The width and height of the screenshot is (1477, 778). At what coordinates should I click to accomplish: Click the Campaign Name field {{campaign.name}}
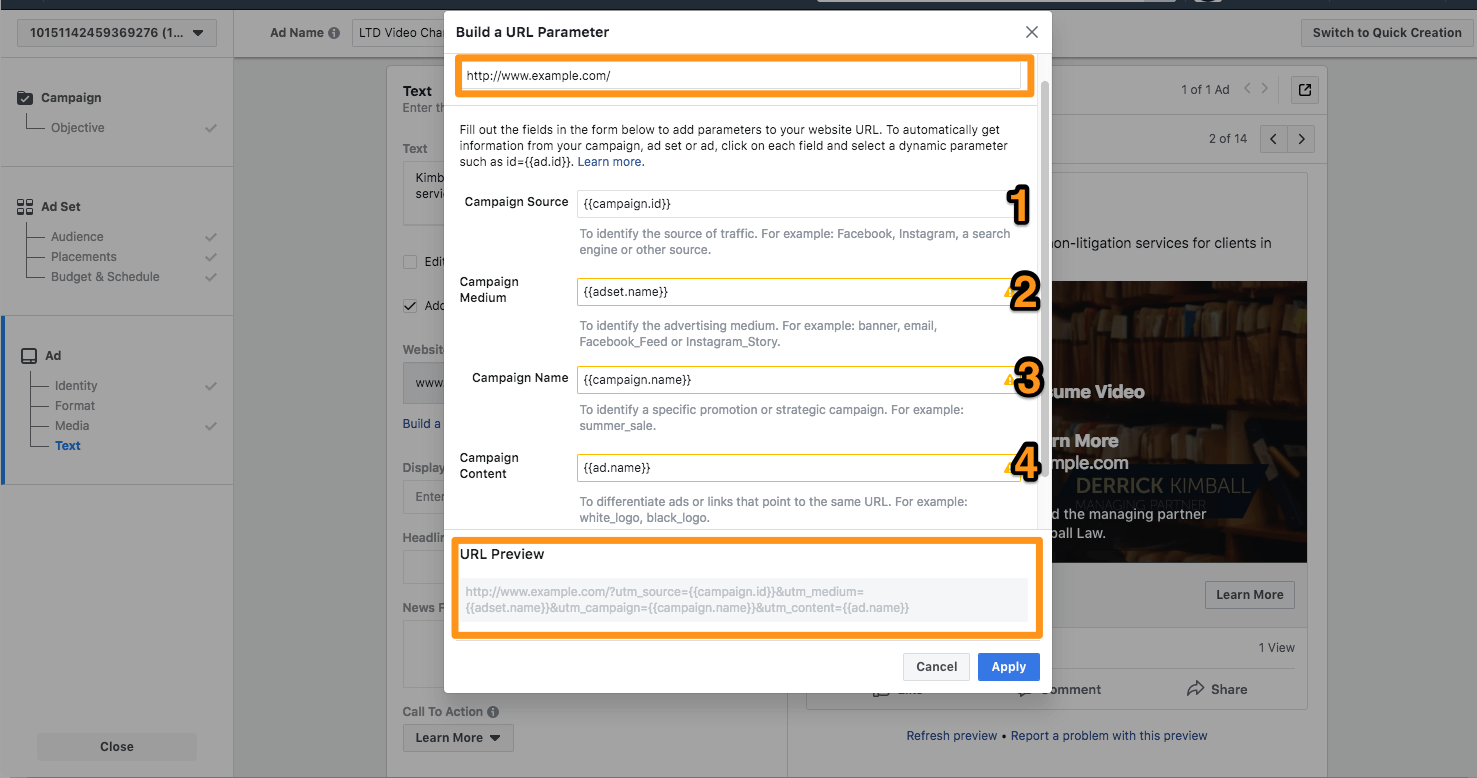click(797, 380)
